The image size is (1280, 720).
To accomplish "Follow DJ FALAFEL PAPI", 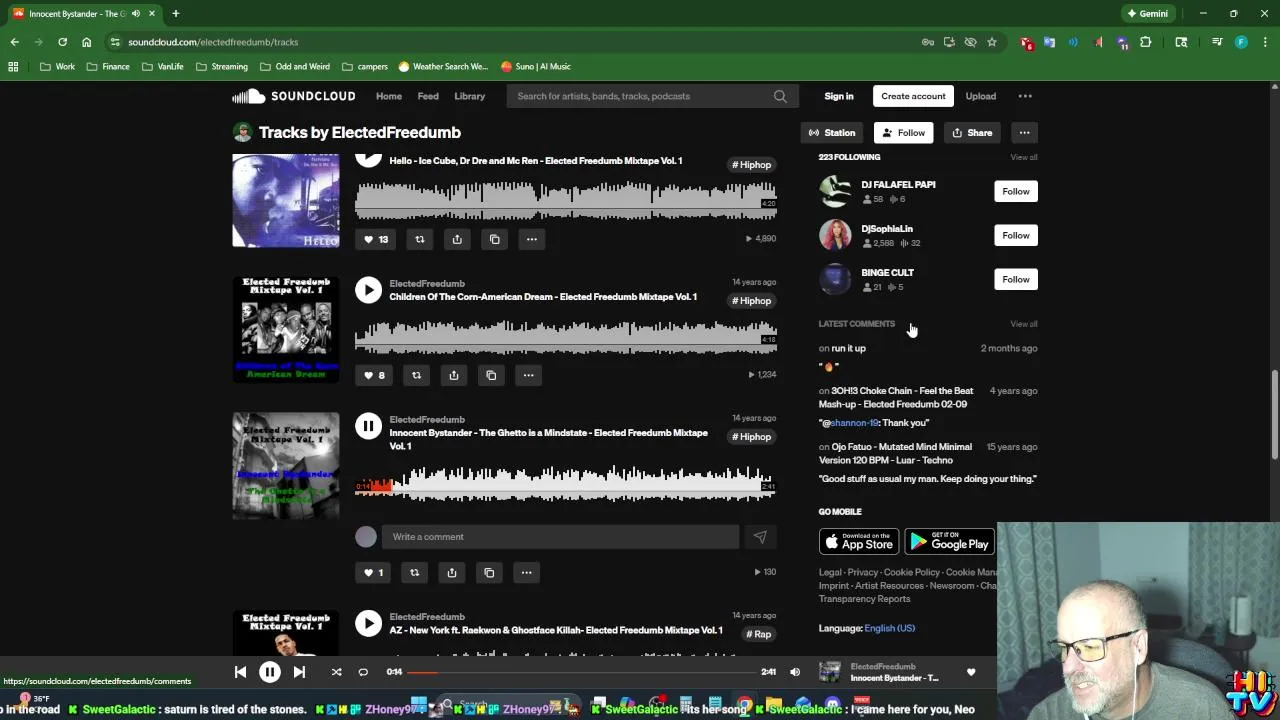I will (x=1015, y=191).
